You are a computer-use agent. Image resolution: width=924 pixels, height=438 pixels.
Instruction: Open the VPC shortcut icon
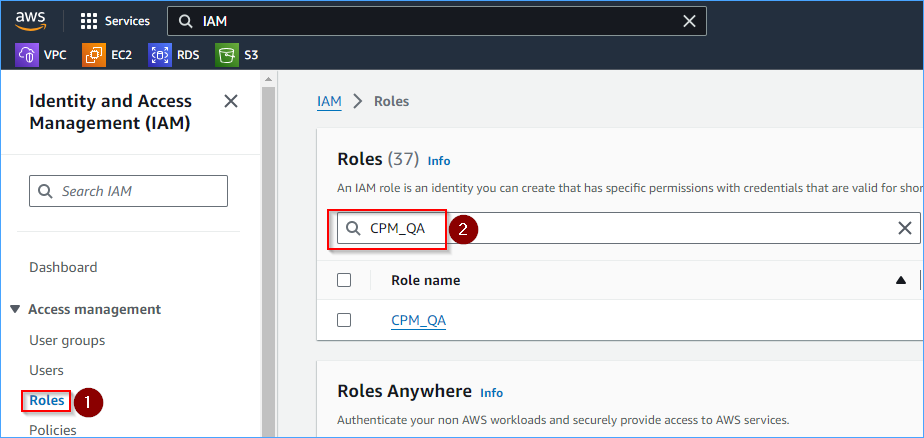point(27,55)
